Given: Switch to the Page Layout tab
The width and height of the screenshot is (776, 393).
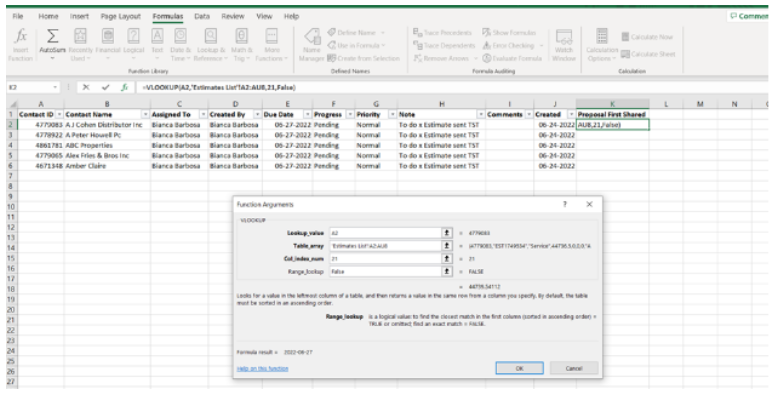Looking at the screenshot, I should 120,16.
